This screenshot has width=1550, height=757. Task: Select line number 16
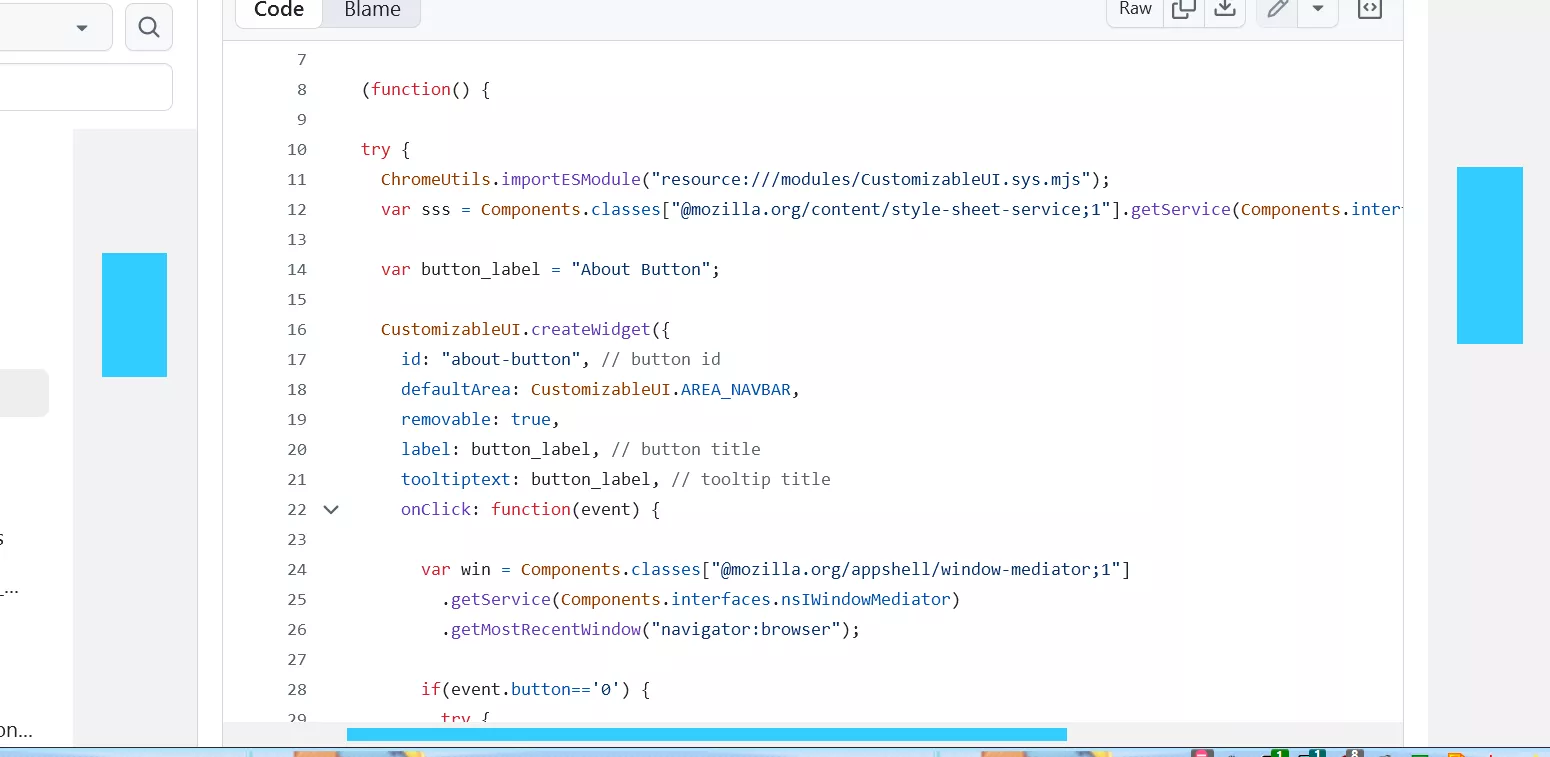(x=296, y=329)
